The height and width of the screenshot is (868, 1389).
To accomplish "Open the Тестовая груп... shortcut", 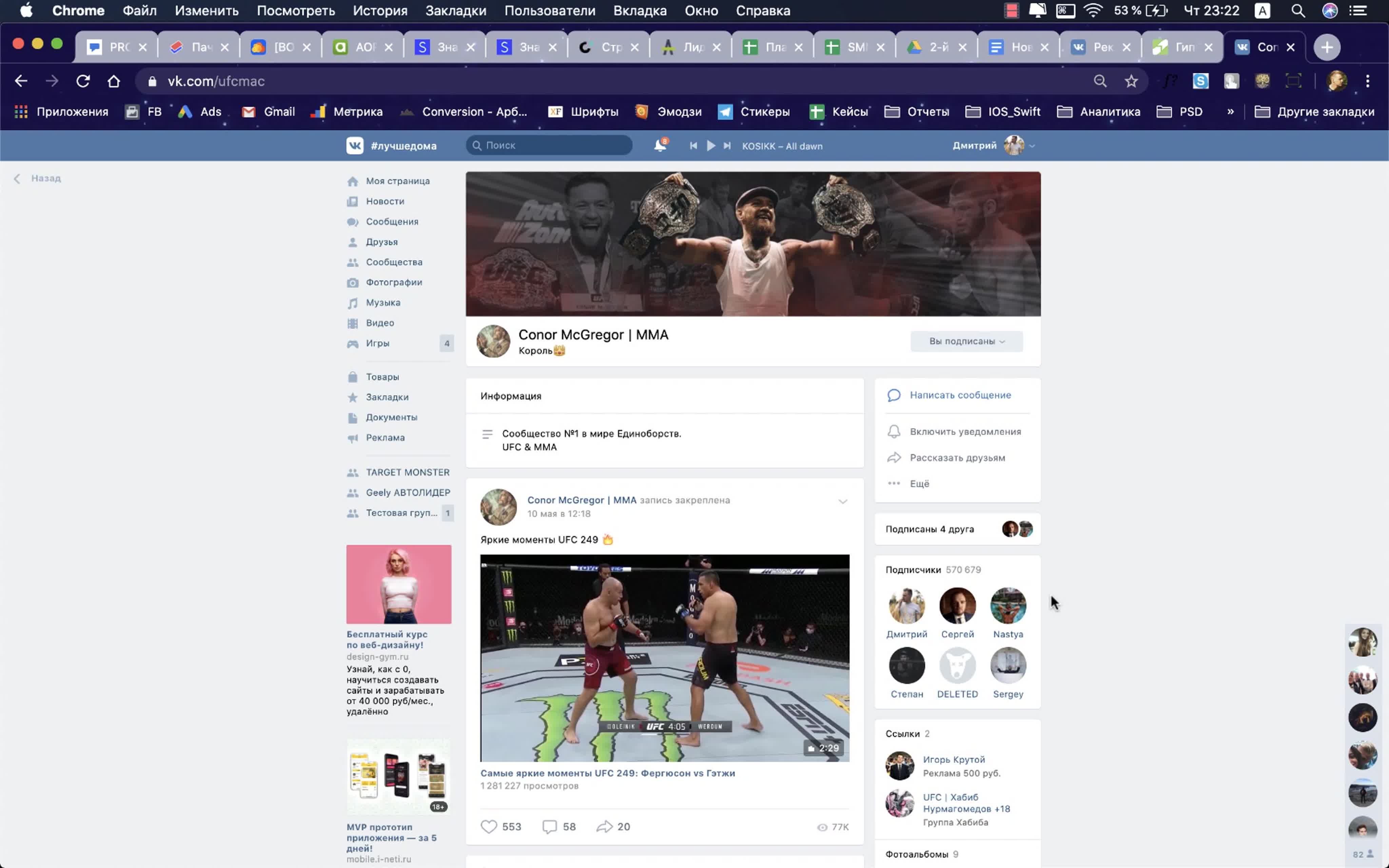I will (x=400, y=513).
